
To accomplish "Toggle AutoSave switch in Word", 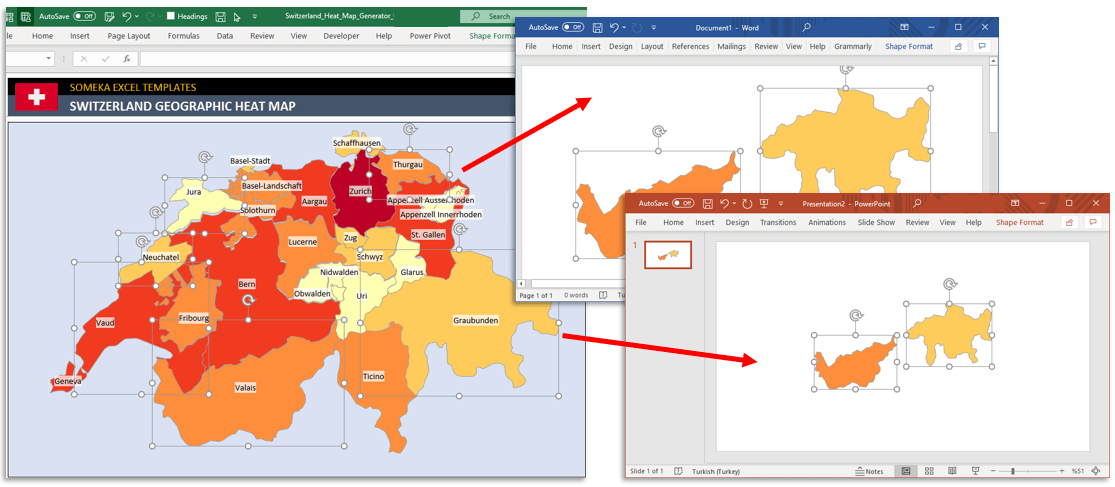I will point(572,28).
